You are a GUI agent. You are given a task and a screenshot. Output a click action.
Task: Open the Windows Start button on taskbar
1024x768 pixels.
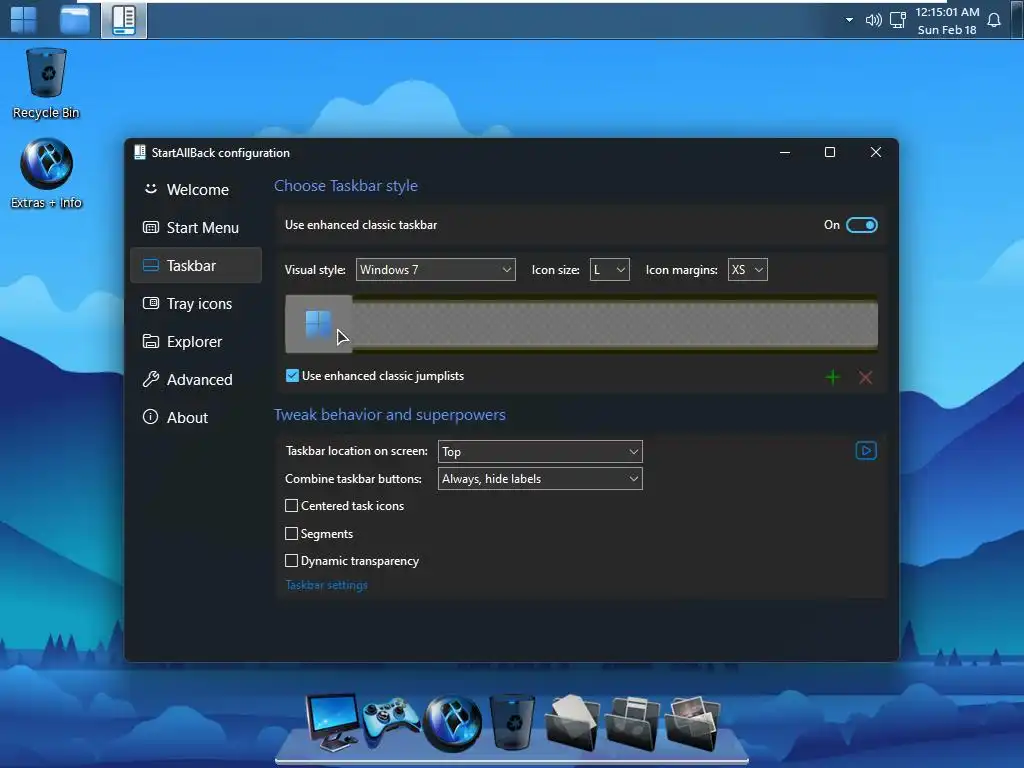[24, 20]
